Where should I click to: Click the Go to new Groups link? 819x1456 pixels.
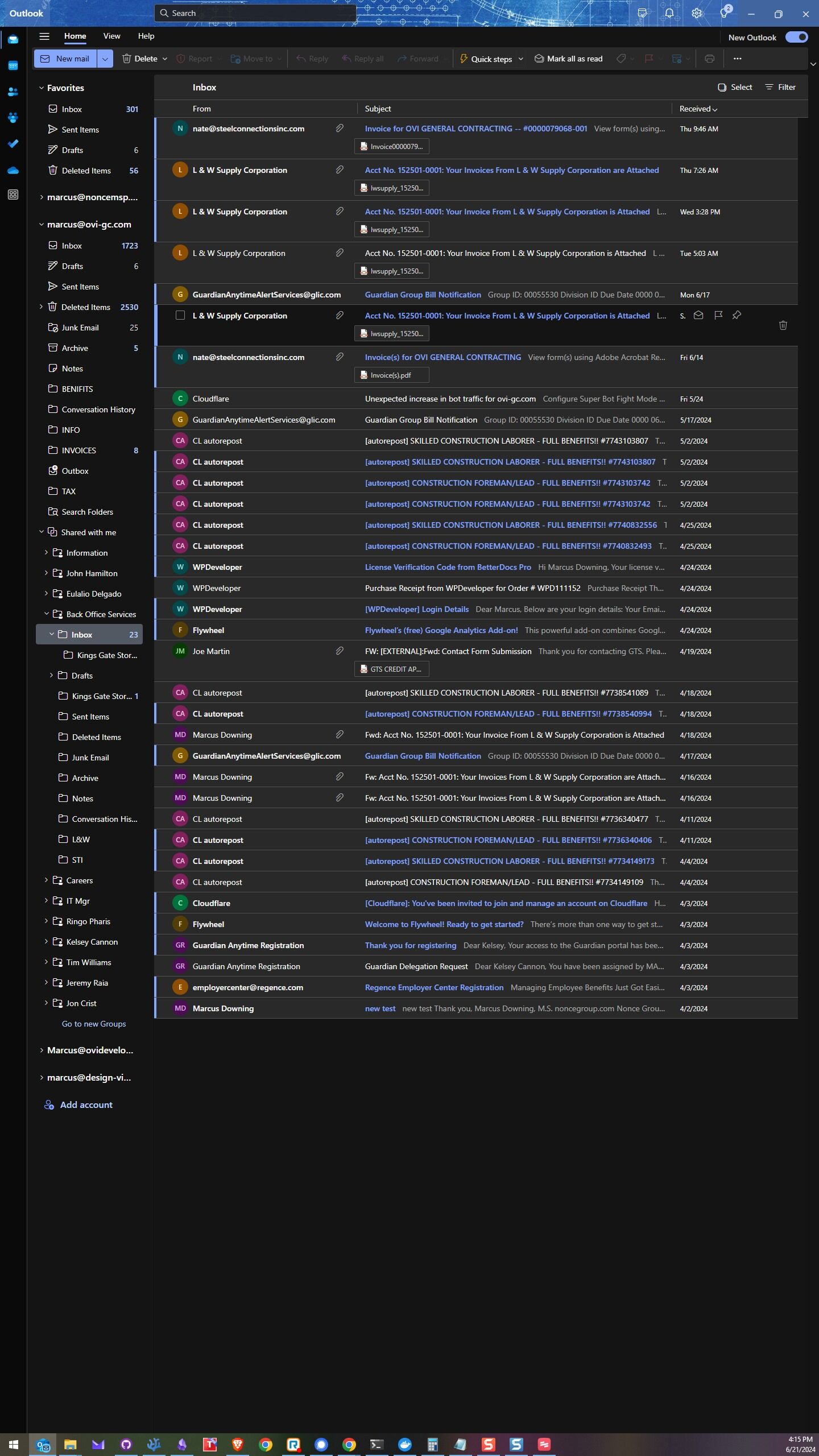click(x=94, y=1024)
